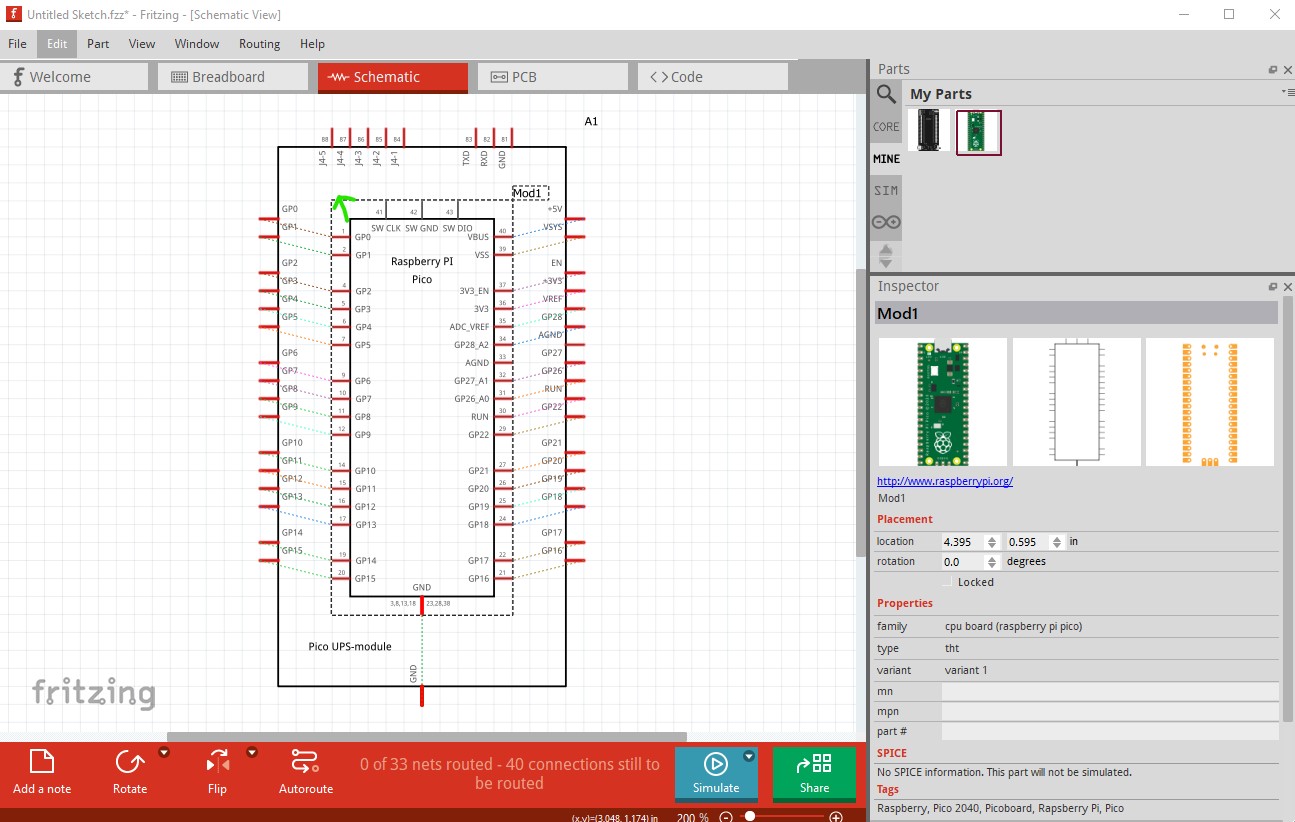Screen dimensions: 1295x822
Task: Undock the Inspector panel
Action: click(1273, 287)
